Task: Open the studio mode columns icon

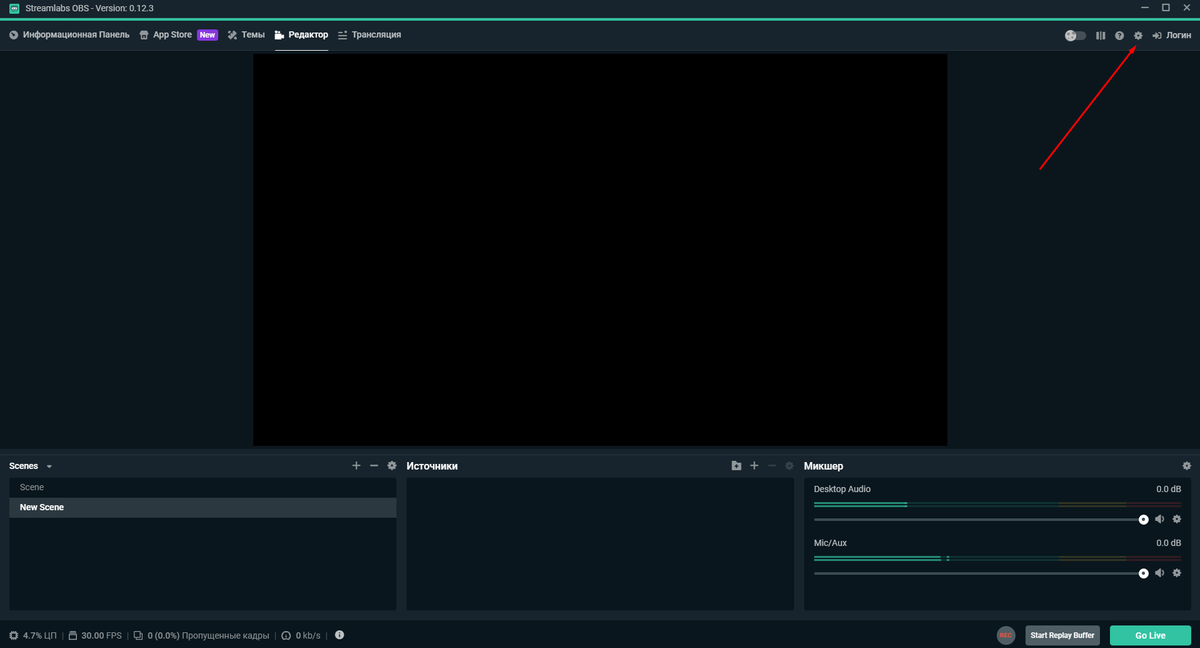Action: pyautogui.click(x=1100, y=35)
